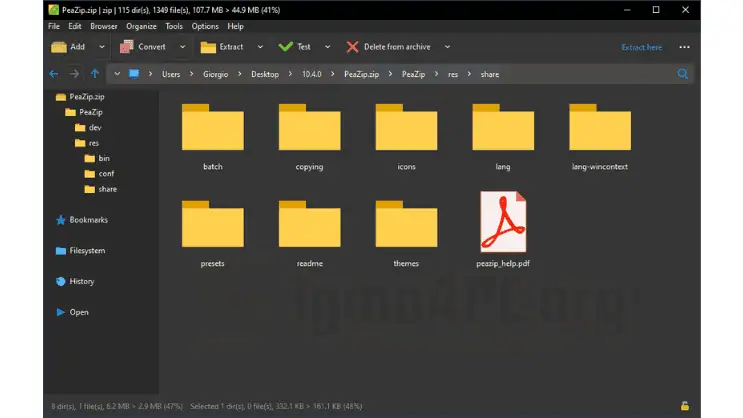
Task: Click PeaZip.zip in the breadcrumb path
Action: [x=362, y=74]
